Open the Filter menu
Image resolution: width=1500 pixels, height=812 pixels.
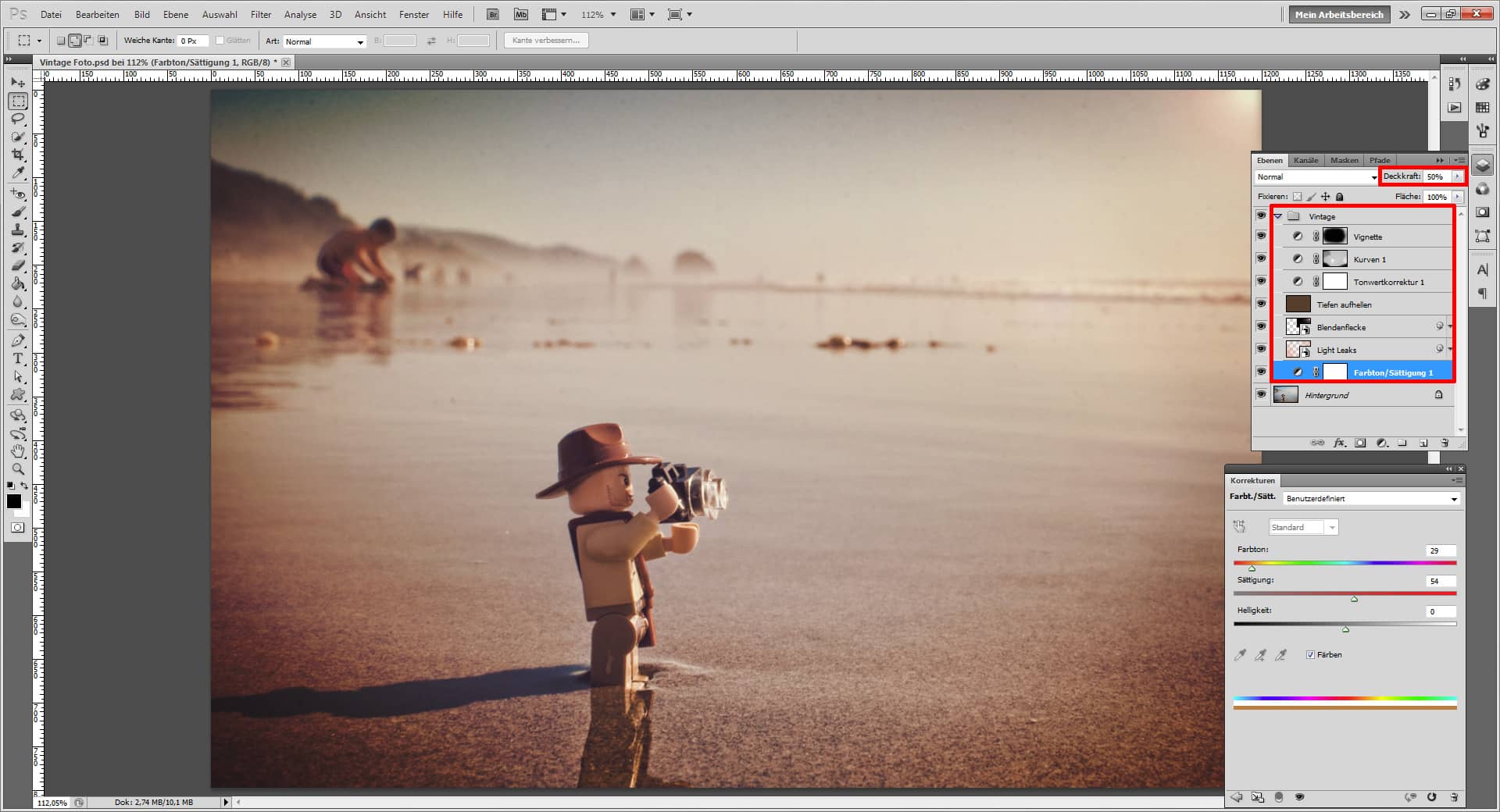click(x=261, y=14)
